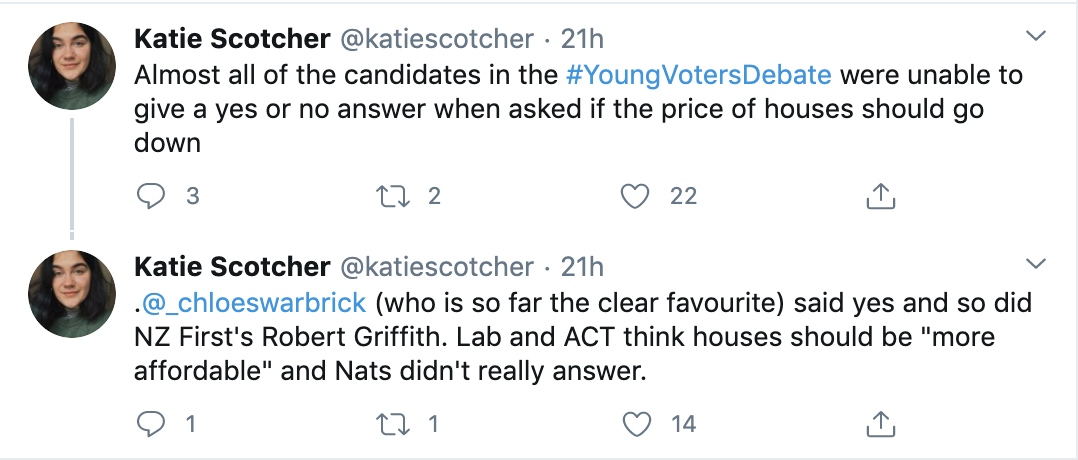The width and height of the screenshot is (1078, 460).
Task: Open the @katiescotcher handle on the second tweet
Action: coord(437,267)
